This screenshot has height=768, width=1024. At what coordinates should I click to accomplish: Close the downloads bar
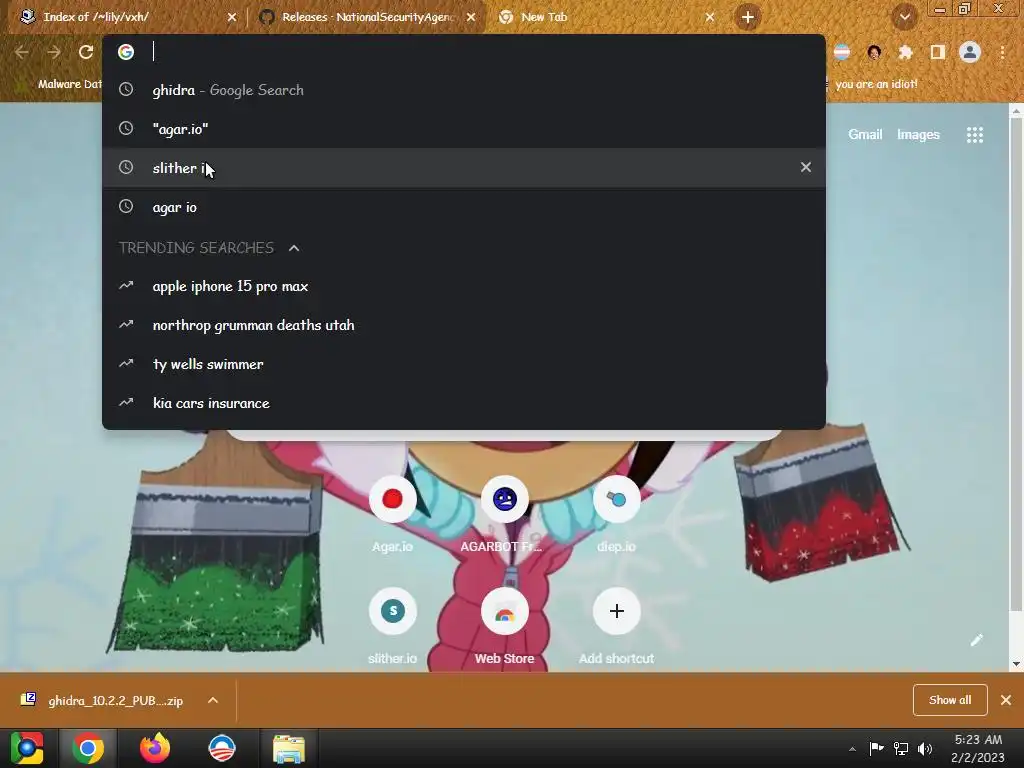click(1006, 700)
